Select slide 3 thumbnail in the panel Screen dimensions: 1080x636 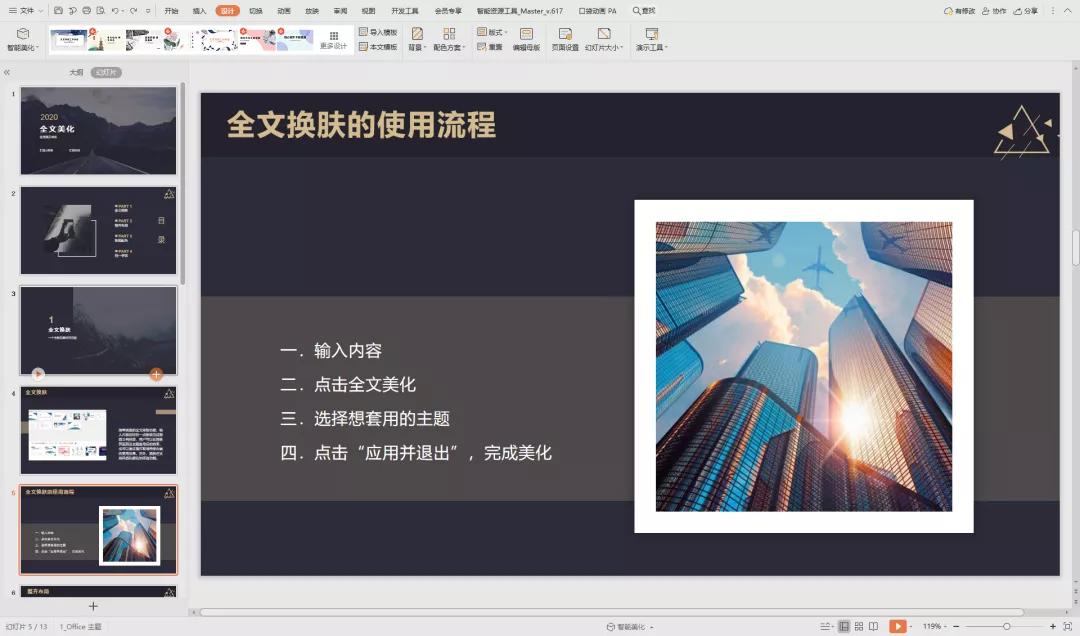pyautogui.click(x=97, y=330)
